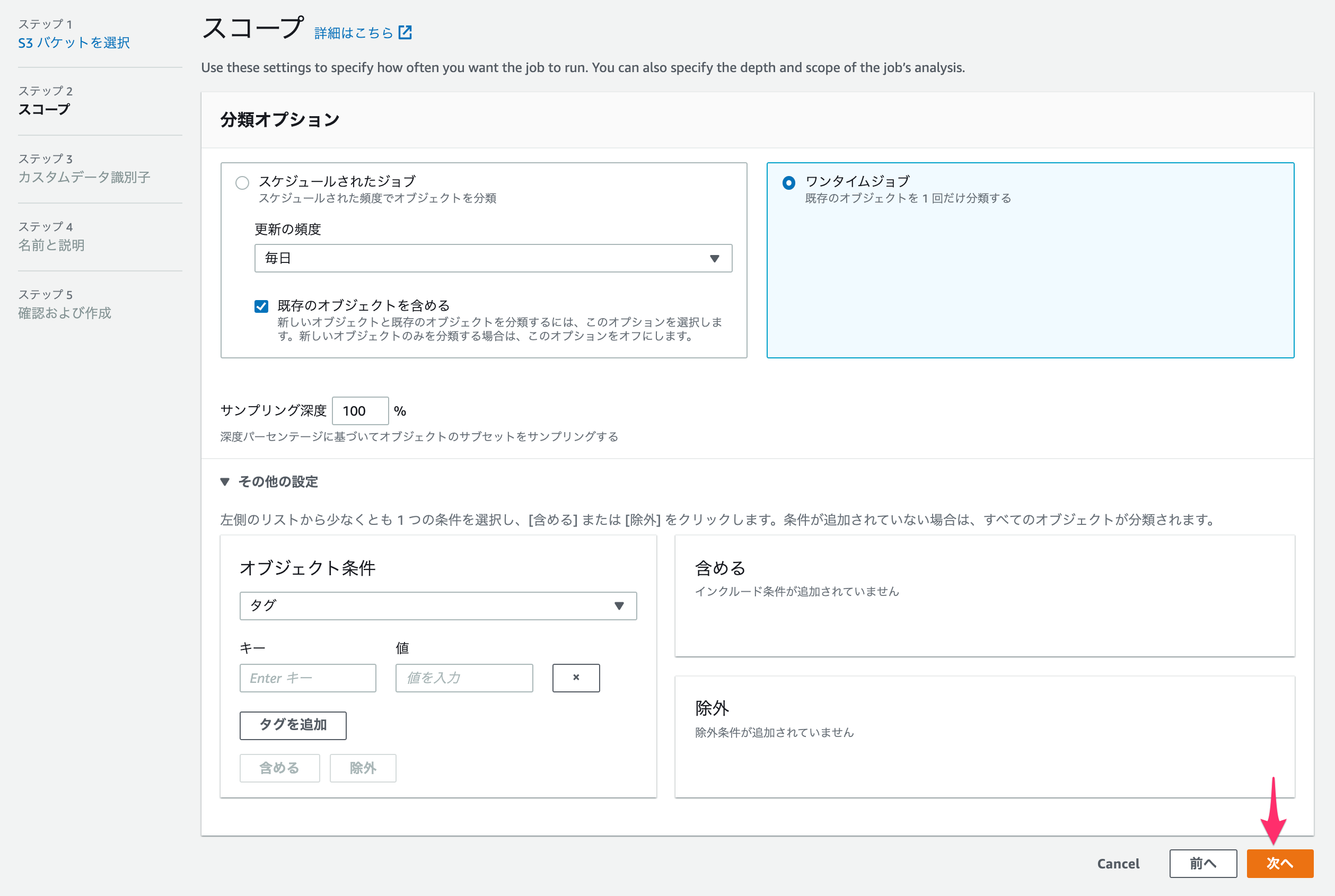Image resolution: width=1335 pixels, height=896 pixels.
Task: Select the スケジュールされたジョブ radio option
Action: [x=242, y=182]
